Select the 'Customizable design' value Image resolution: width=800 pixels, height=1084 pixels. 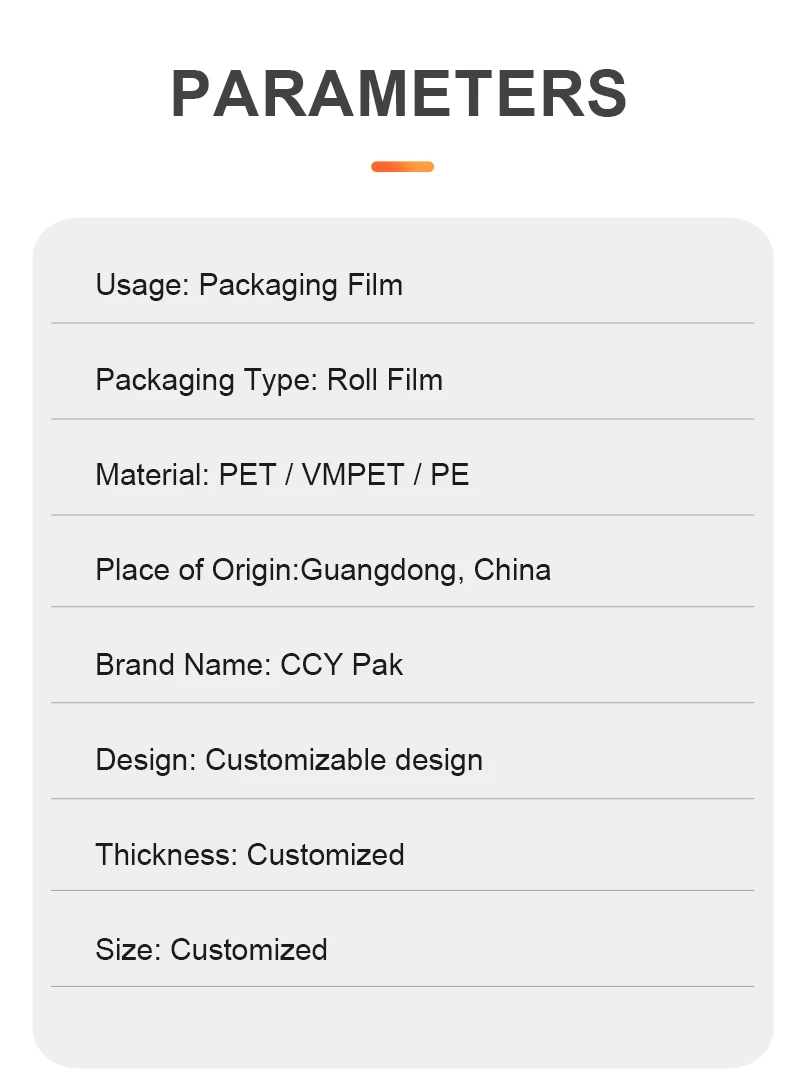344,760
